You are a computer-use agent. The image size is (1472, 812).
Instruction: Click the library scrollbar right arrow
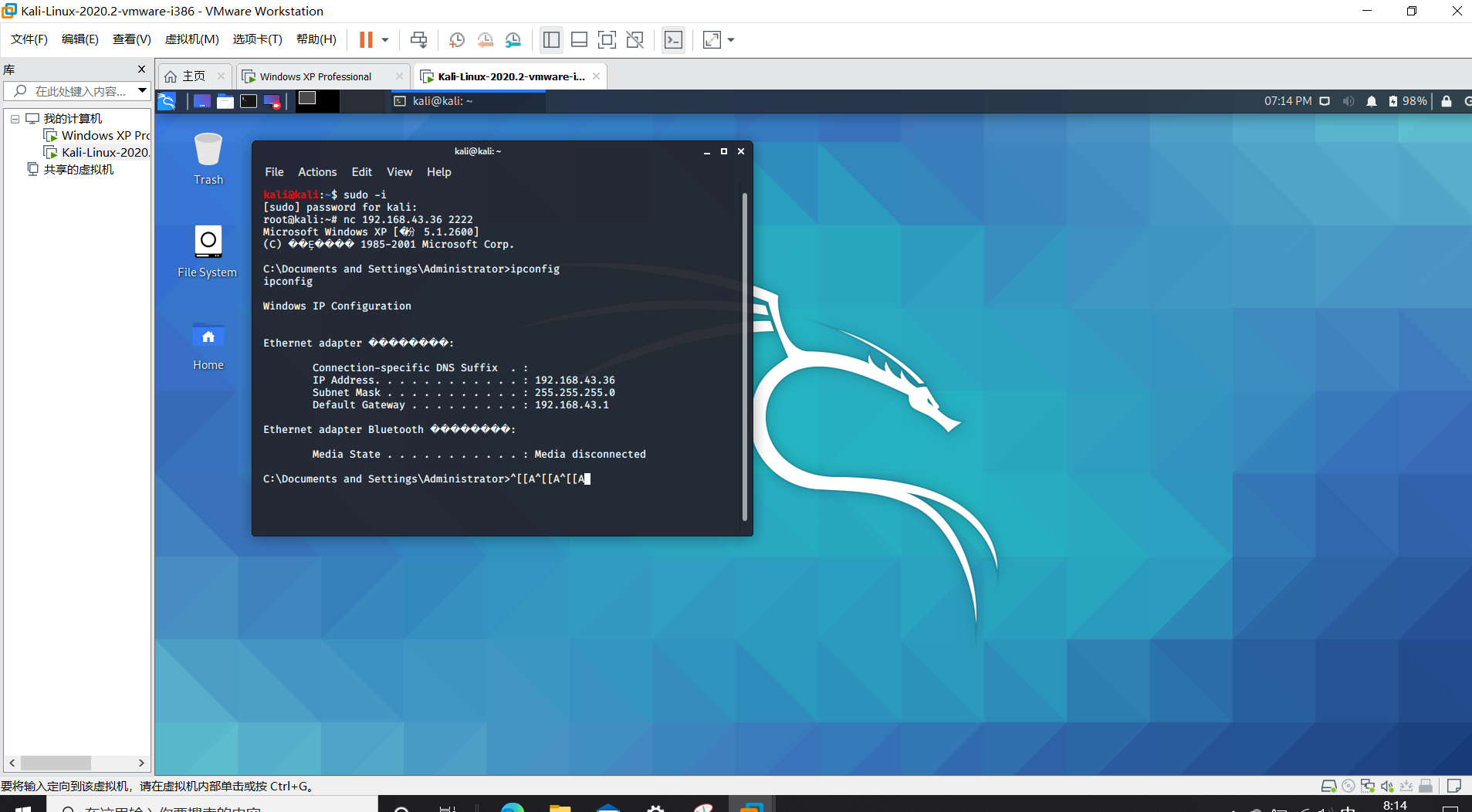tap(141, 763)
